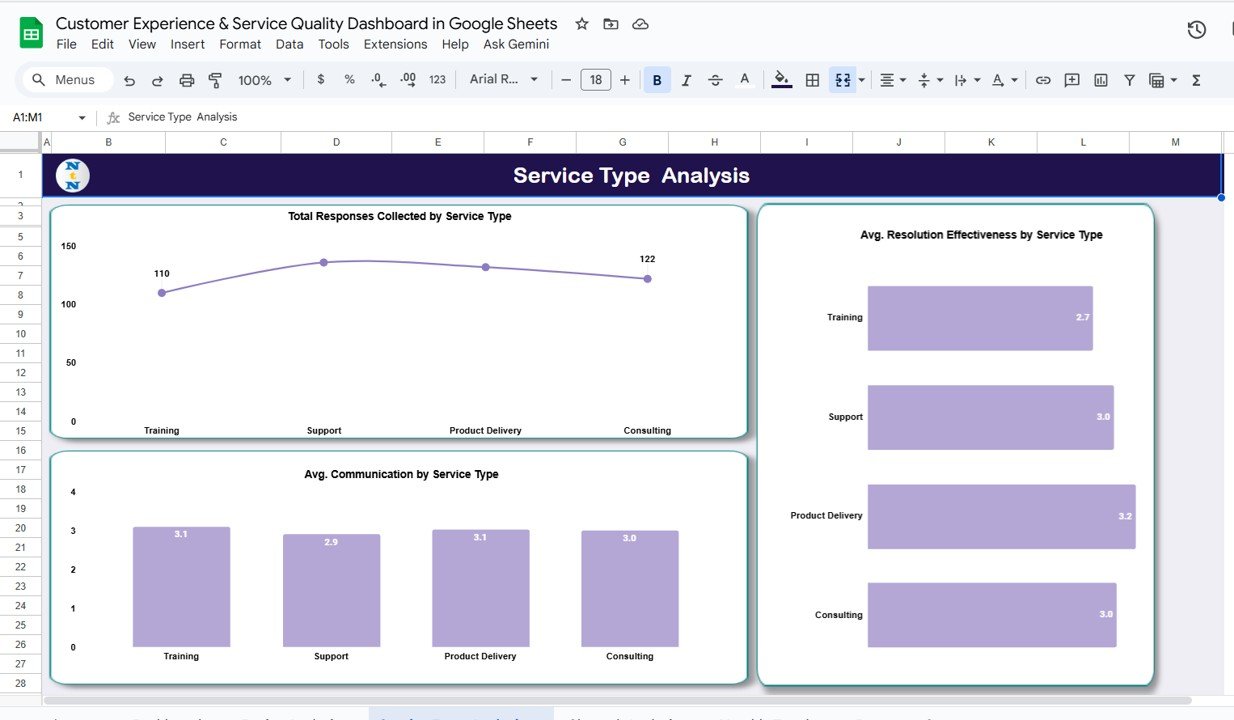Toggle strikethrough formatting
Viewport: 1234px width, 720px height.
pyautogui.click(x=715, y=79)
